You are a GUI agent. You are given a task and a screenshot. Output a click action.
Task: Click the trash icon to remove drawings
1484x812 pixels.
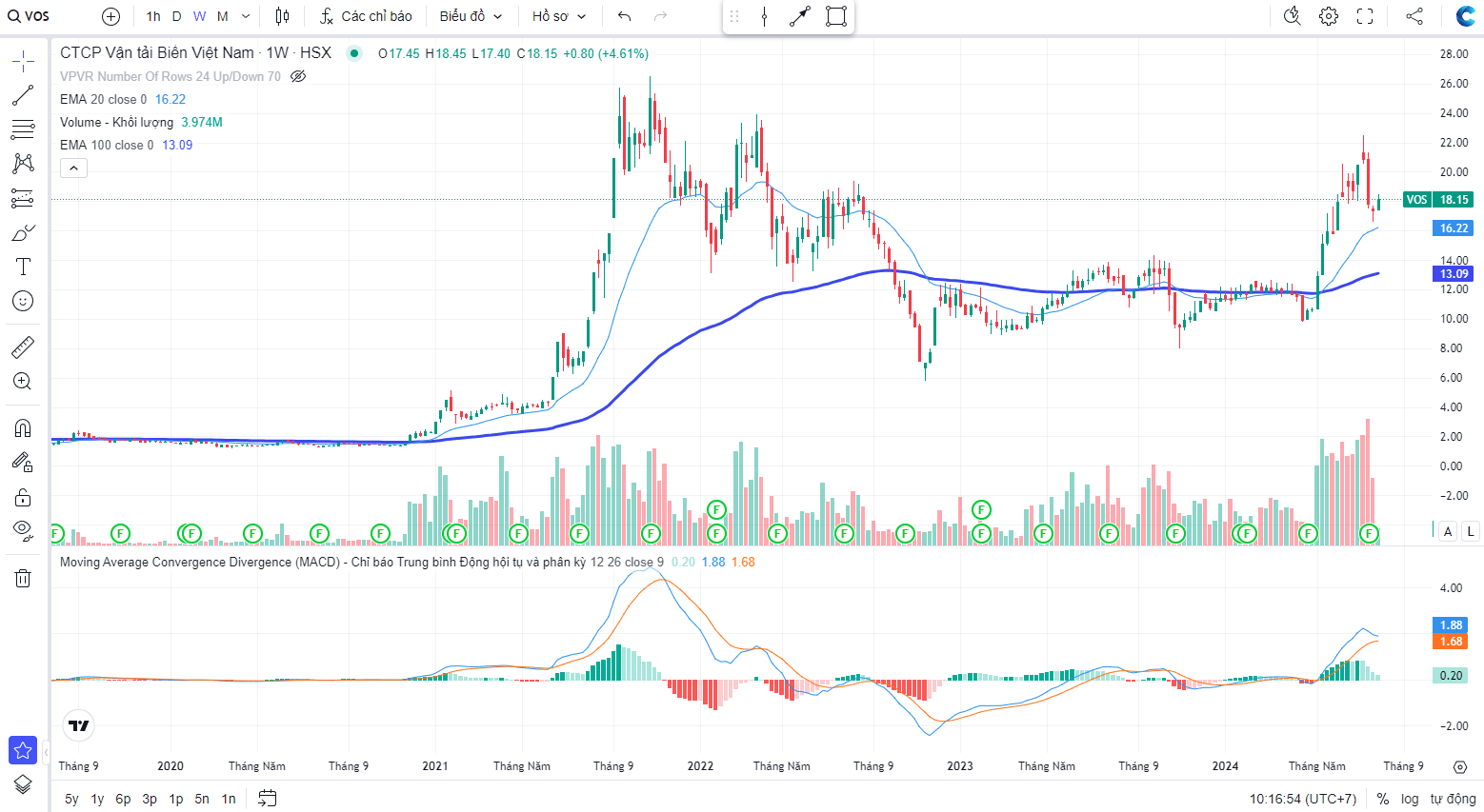click(23, 578)
